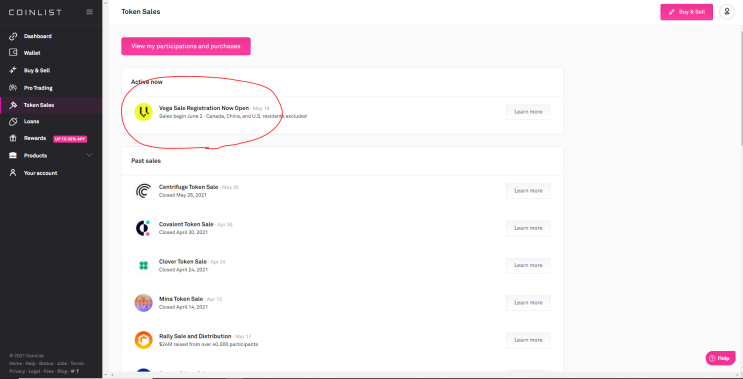The height and width of the screenshot is (379, 743).
Task: Click 'Closed April 30, 2021' text
Action: pyautogui.click(x=183, y=232)
